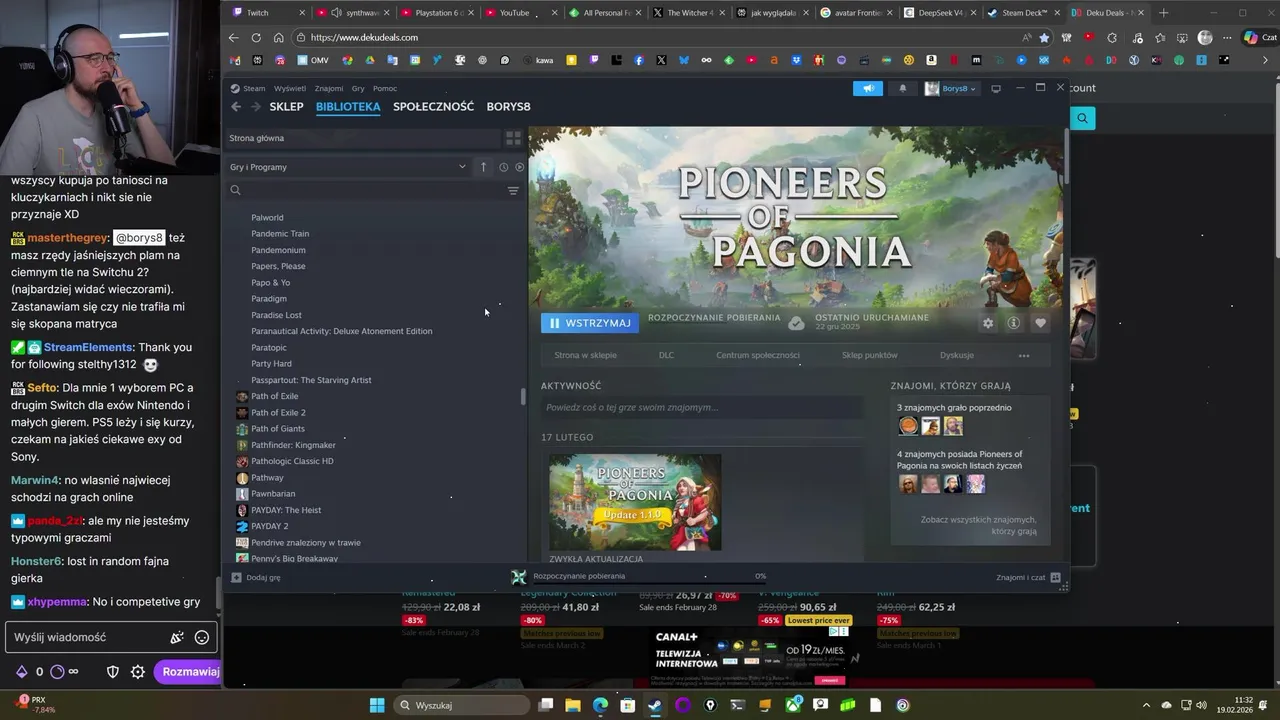1280x720 pixels.
Task: Open Twitch chat shield moderation icon
Action: (x=113, y=672)
